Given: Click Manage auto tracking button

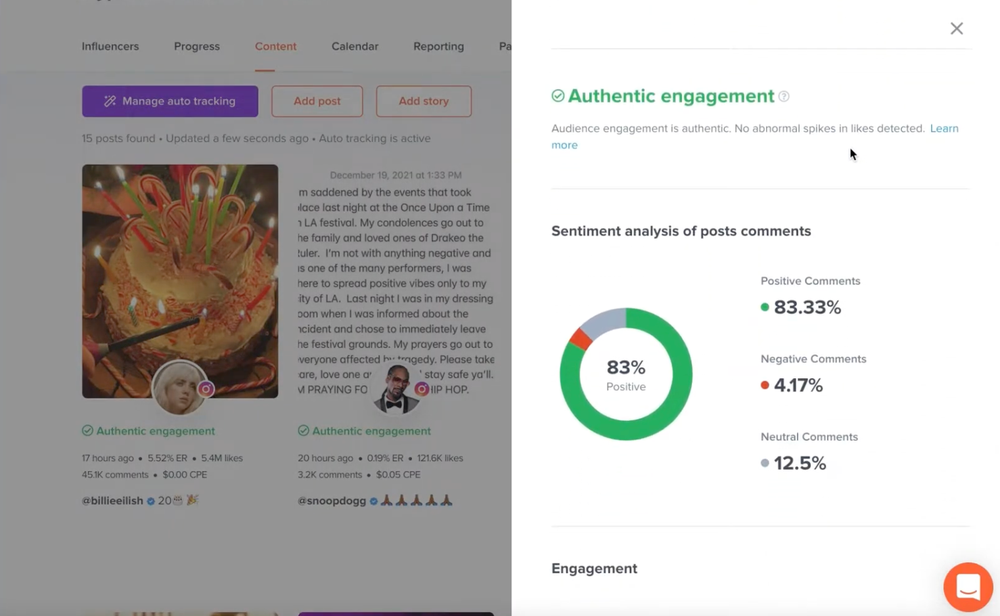Looking at the screenshot, I should coord(170,101).
